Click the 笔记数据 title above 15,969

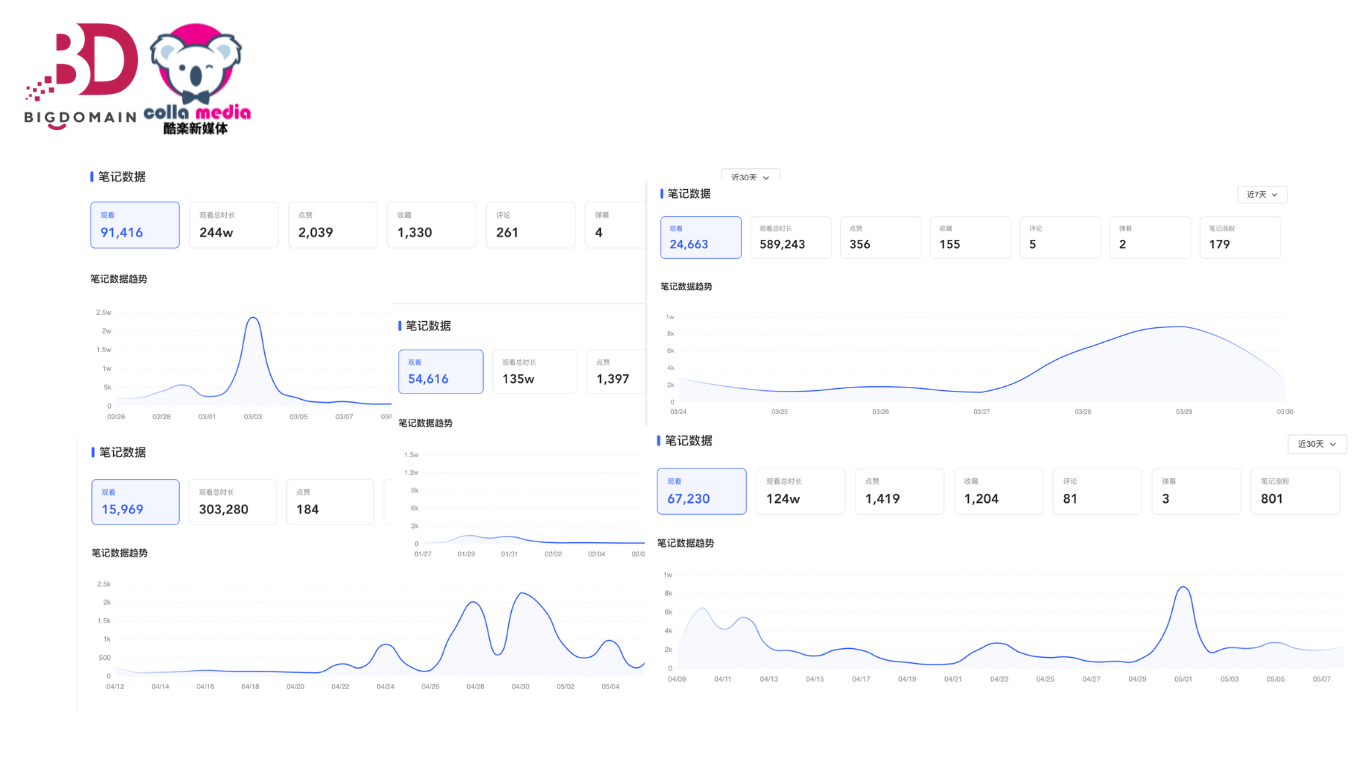click(122, 453)
